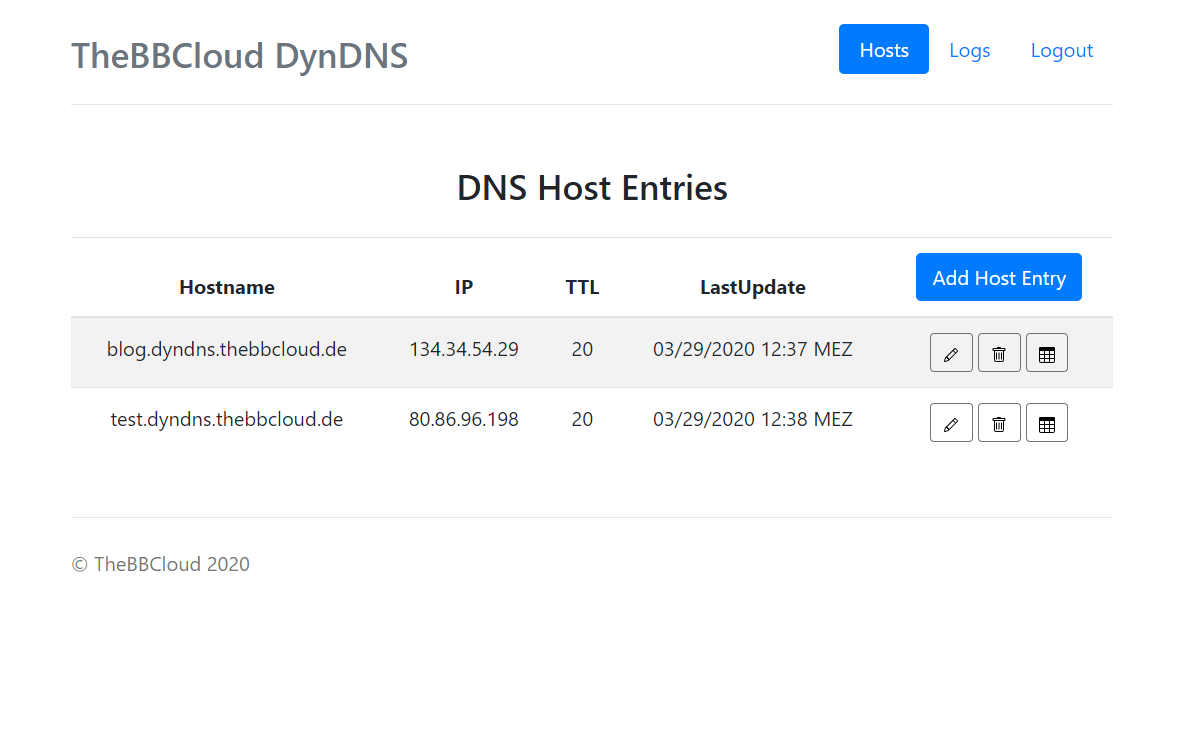Click the IP address 80.86.96.198

[464, 420]
